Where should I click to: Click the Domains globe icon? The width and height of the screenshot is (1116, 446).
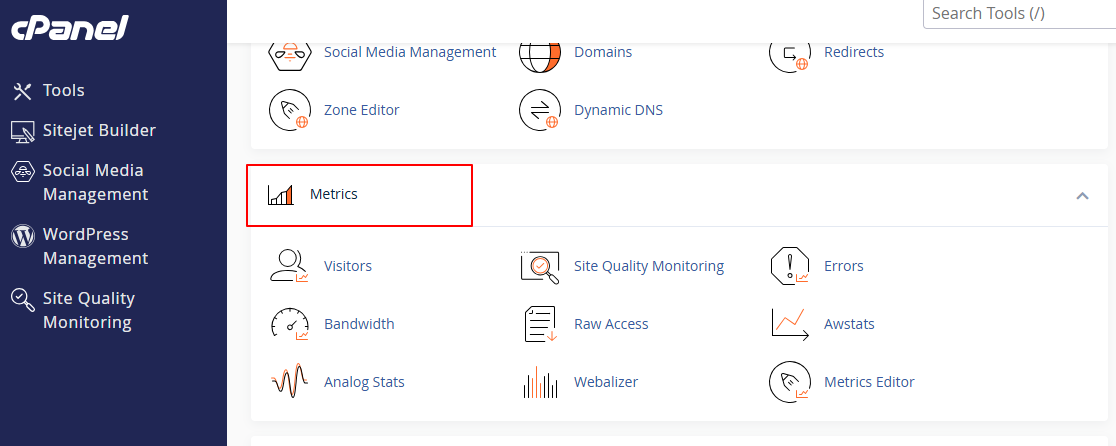point(540,55)
